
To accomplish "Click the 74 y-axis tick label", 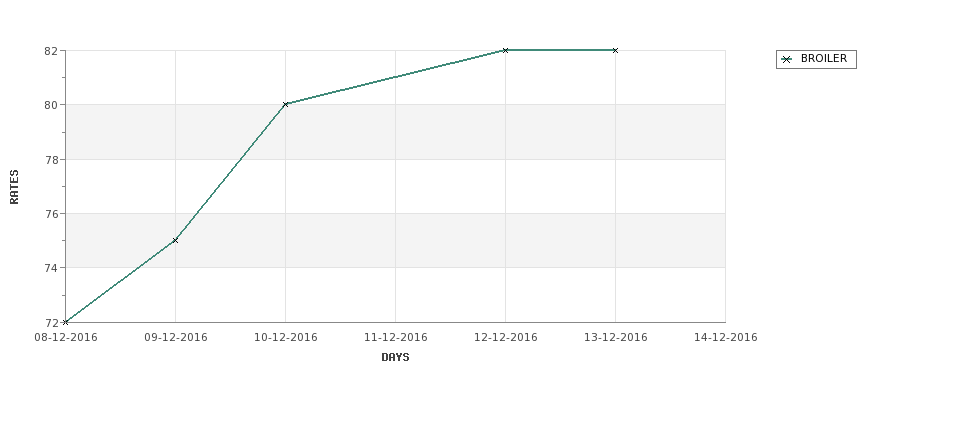I will click(x=51, y=268).
